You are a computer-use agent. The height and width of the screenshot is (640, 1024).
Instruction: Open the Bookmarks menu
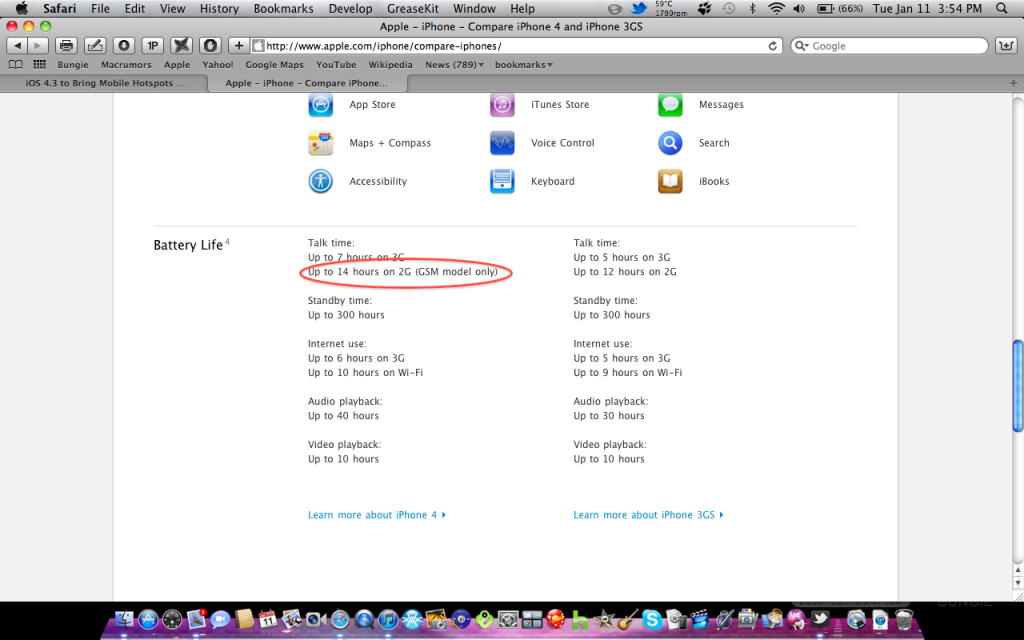(x=283, y=8)
